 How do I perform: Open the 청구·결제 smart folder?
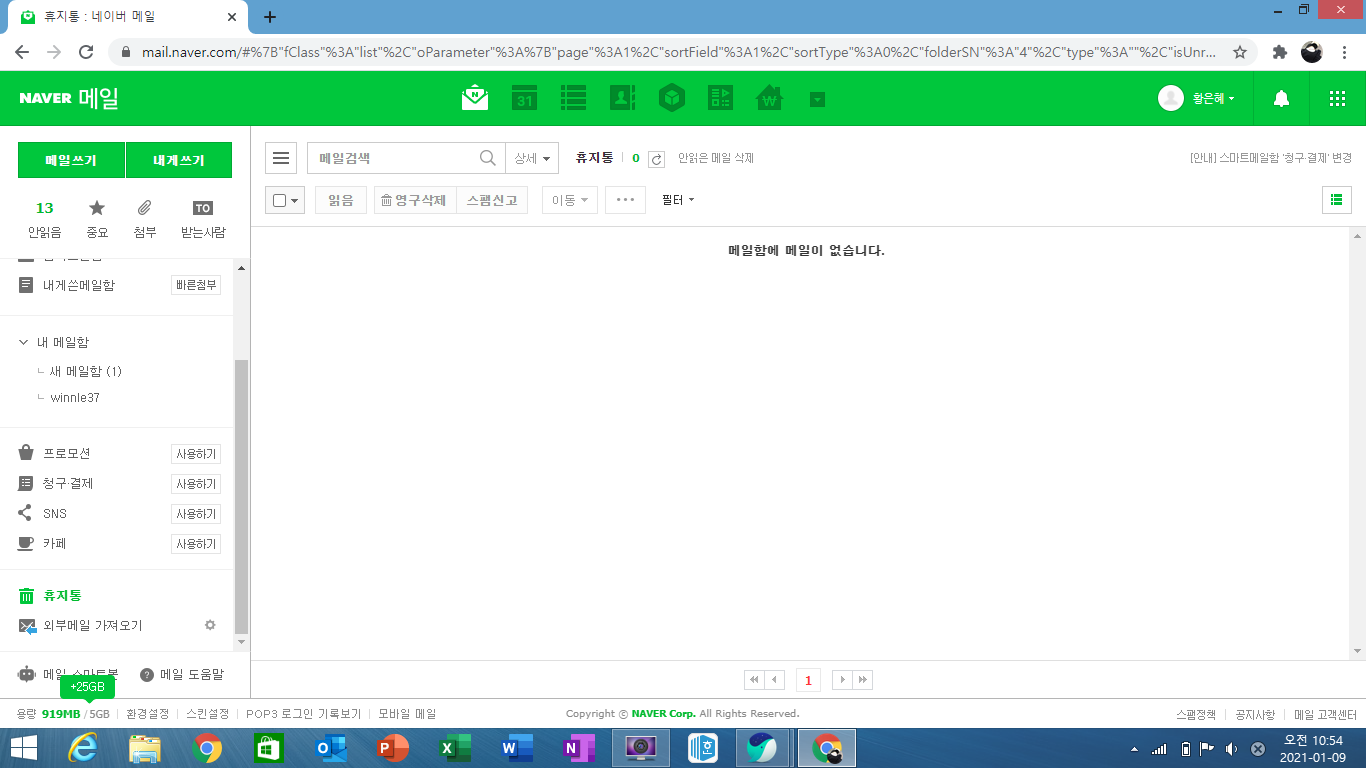point(68,484)
